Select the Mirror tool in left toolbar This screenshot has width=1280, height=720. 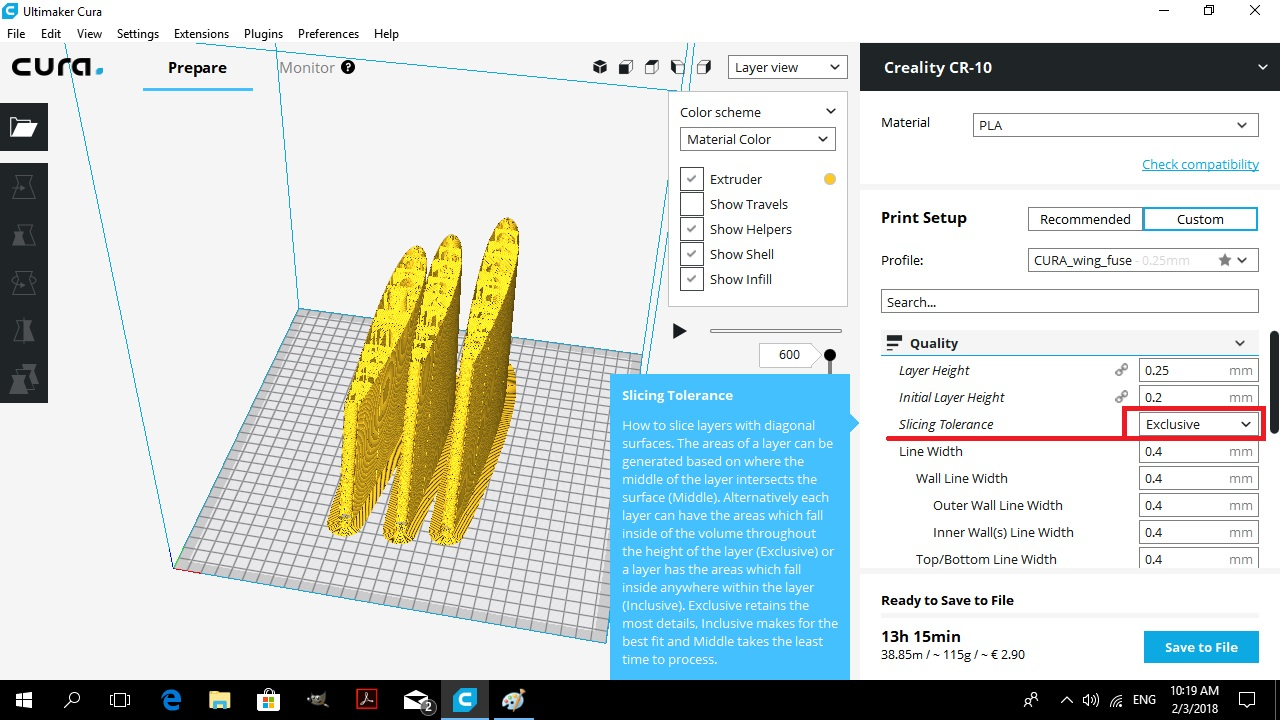[x=23, y=331]
